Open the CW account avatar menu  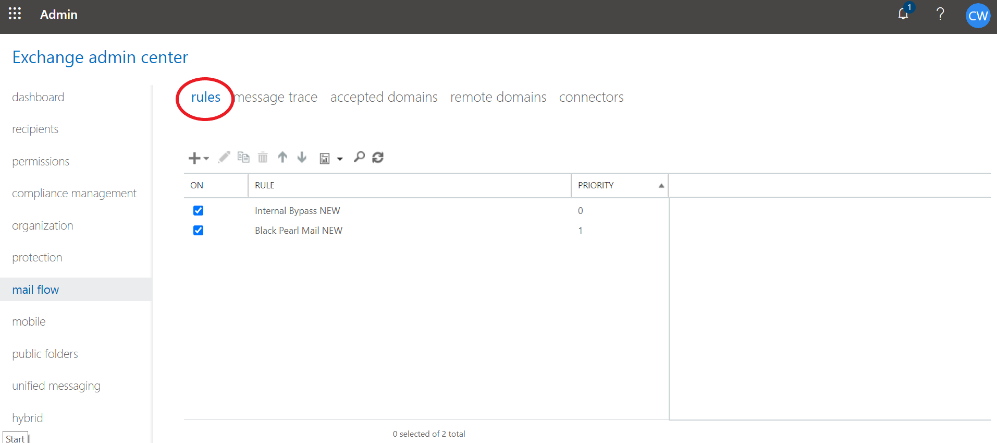(977, 15)
